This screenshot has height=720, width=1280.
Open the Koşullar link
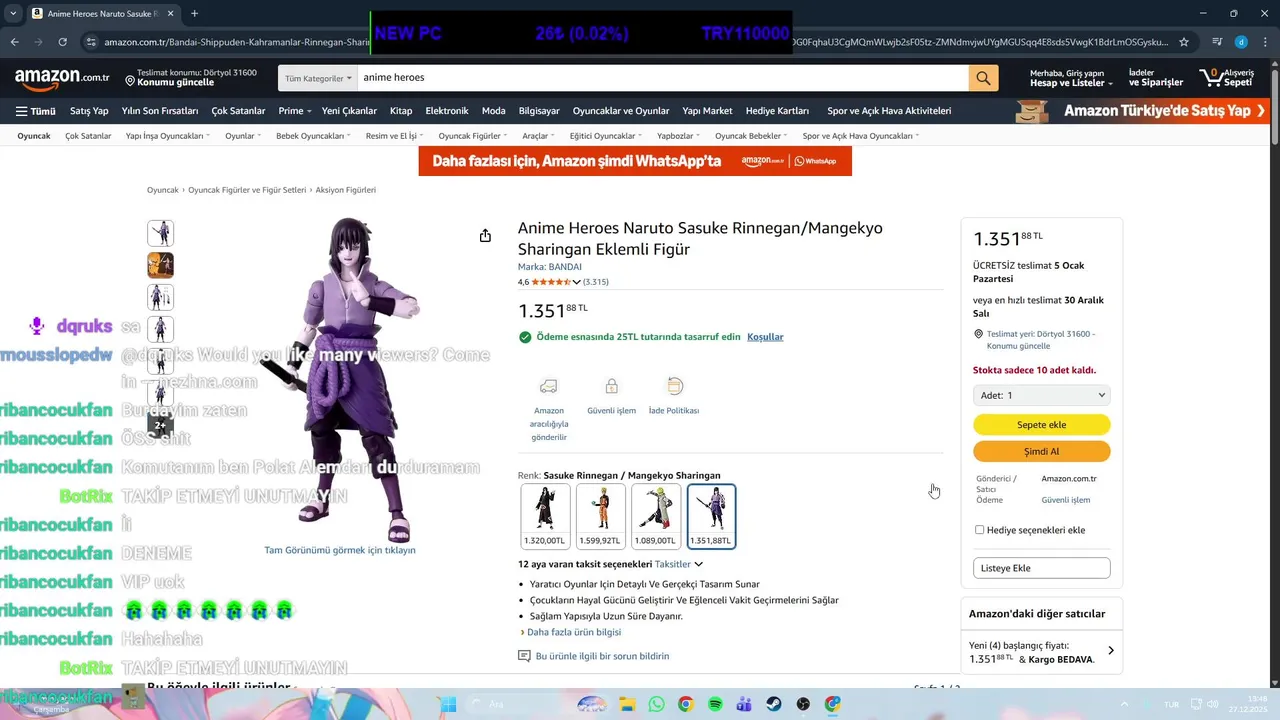pyautogui.click(x=765, y=337)
